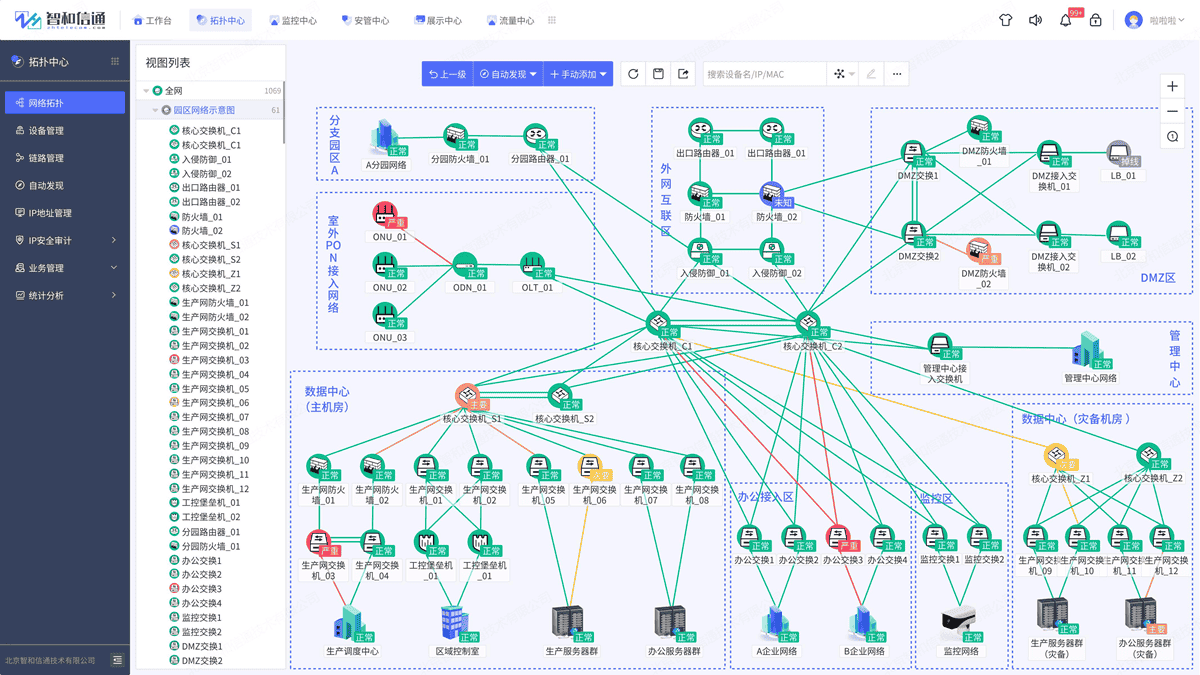The image size is (1200, 675).
Task: Click the 管理中心网络 building icon
Action: [1089, 351]
